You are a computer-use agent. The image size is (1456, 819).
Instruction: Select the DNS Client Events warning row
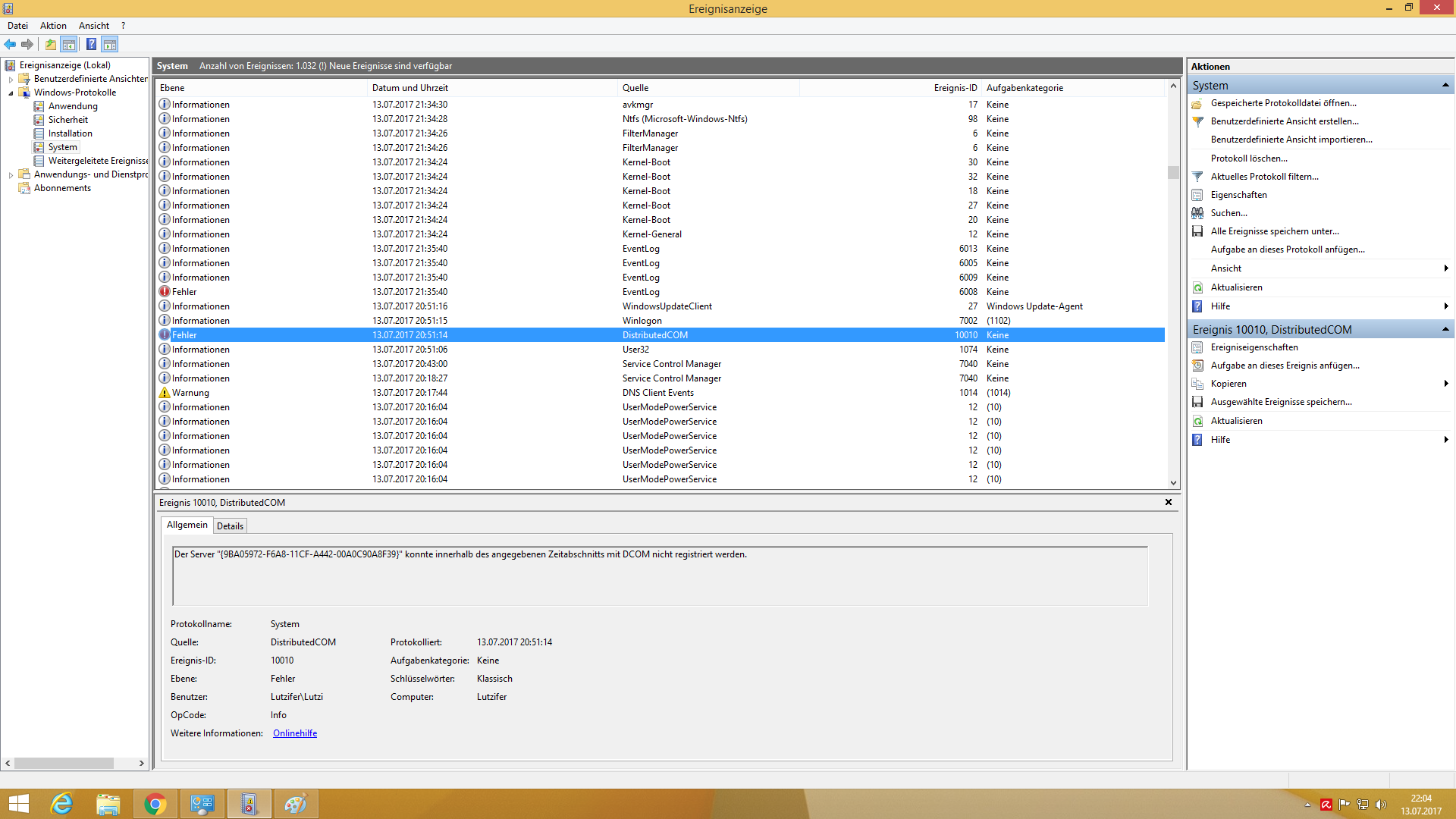[x=658, y=393]
